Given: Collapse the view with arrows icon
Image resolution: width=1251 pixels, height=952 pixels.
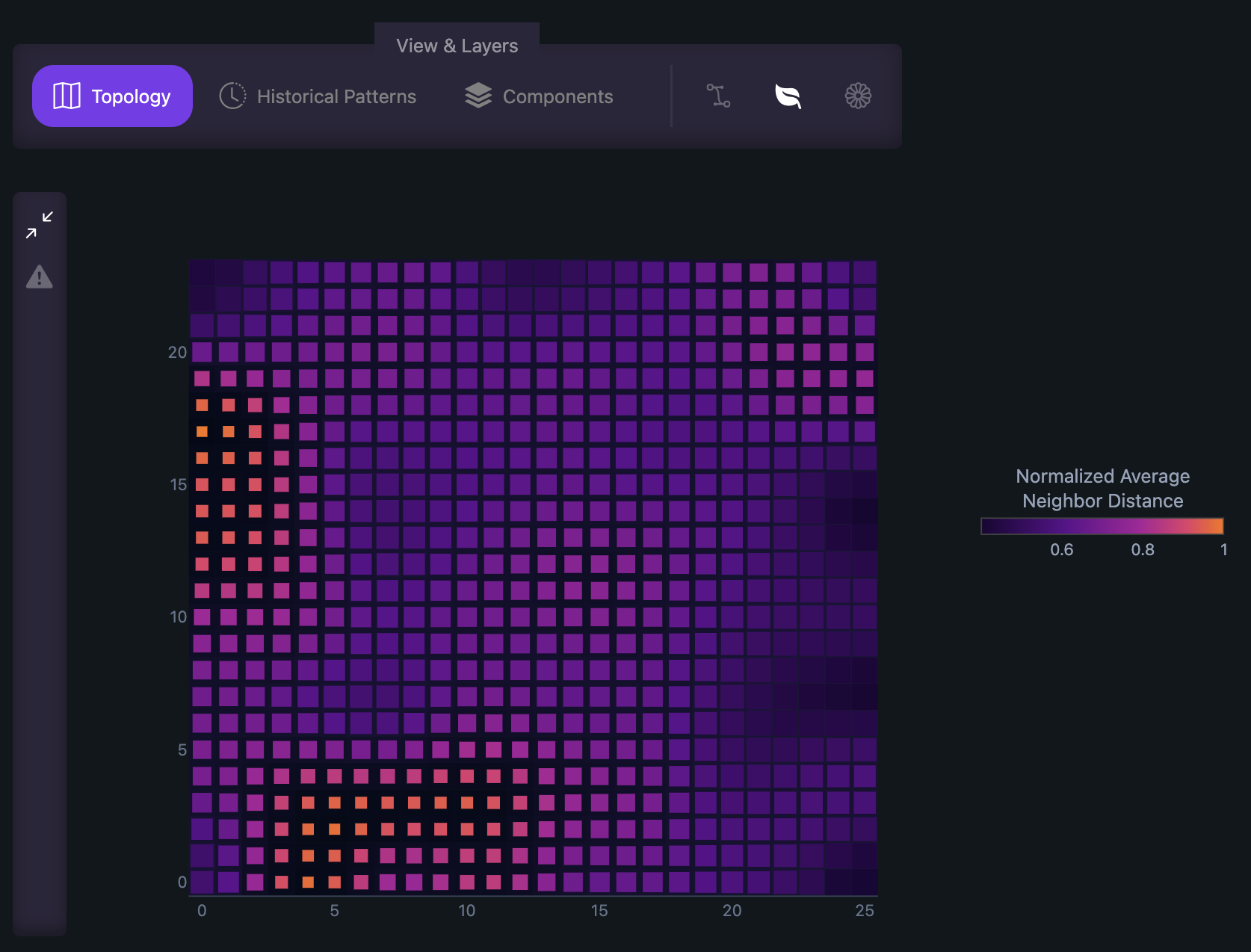Looking at the screenshot, I should (40, 225).
